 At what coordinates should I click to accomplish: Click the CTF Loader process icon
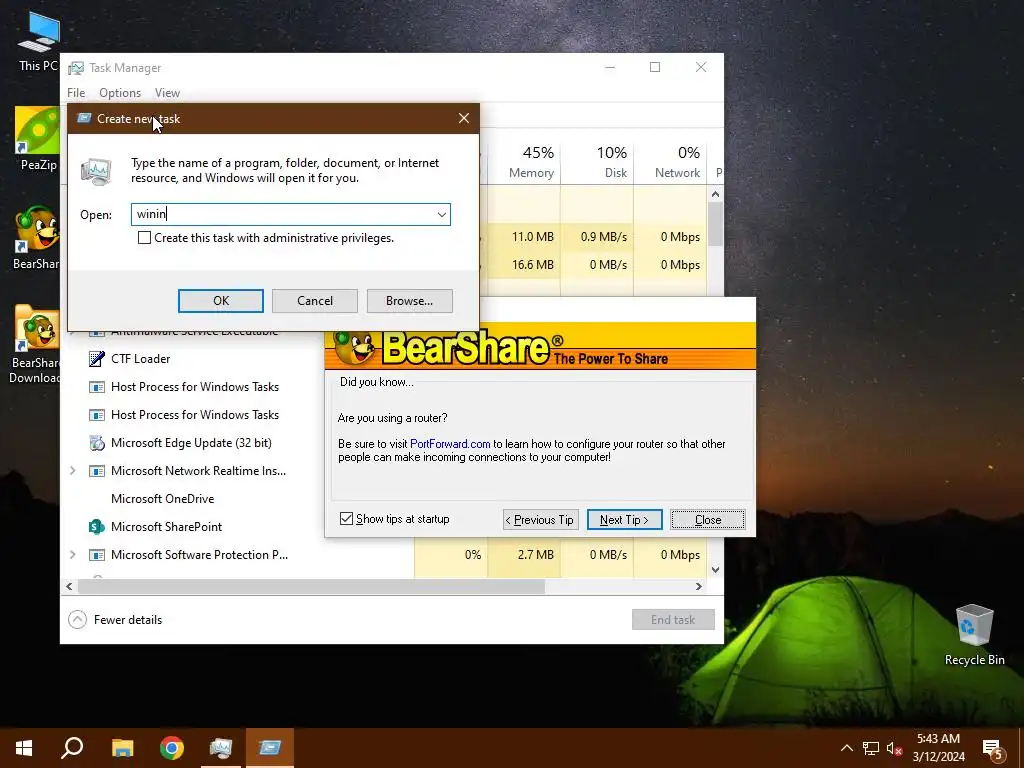(x=97, y=359)
